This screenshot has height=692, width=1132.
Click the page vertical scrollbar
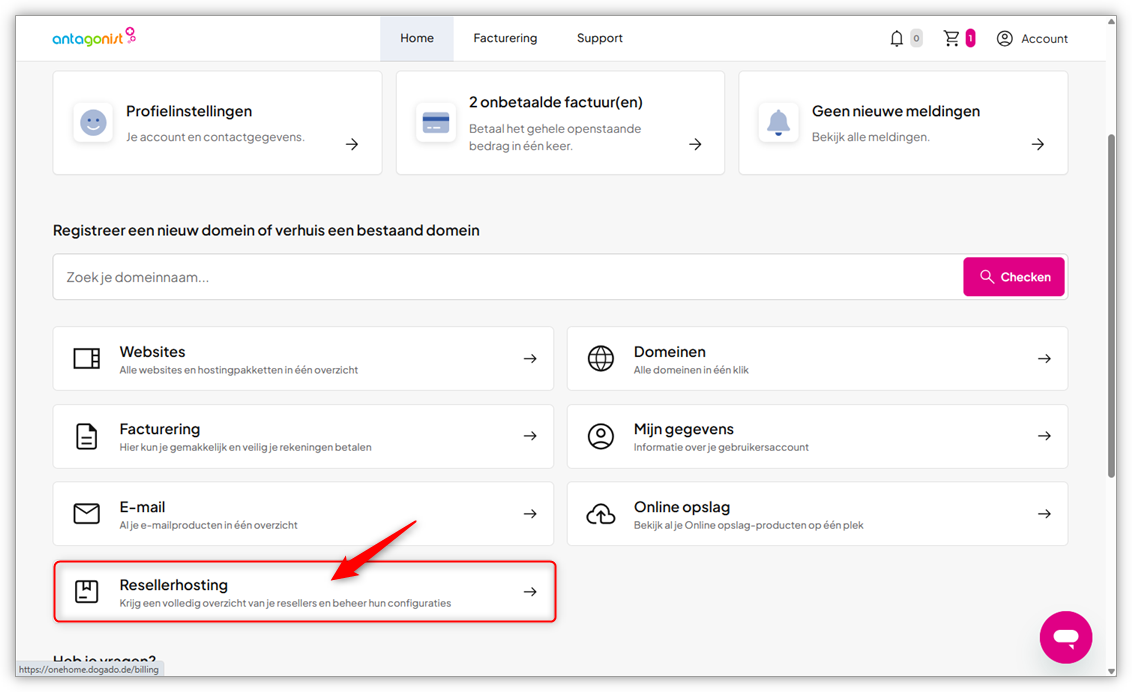(x=1111, y=300)
